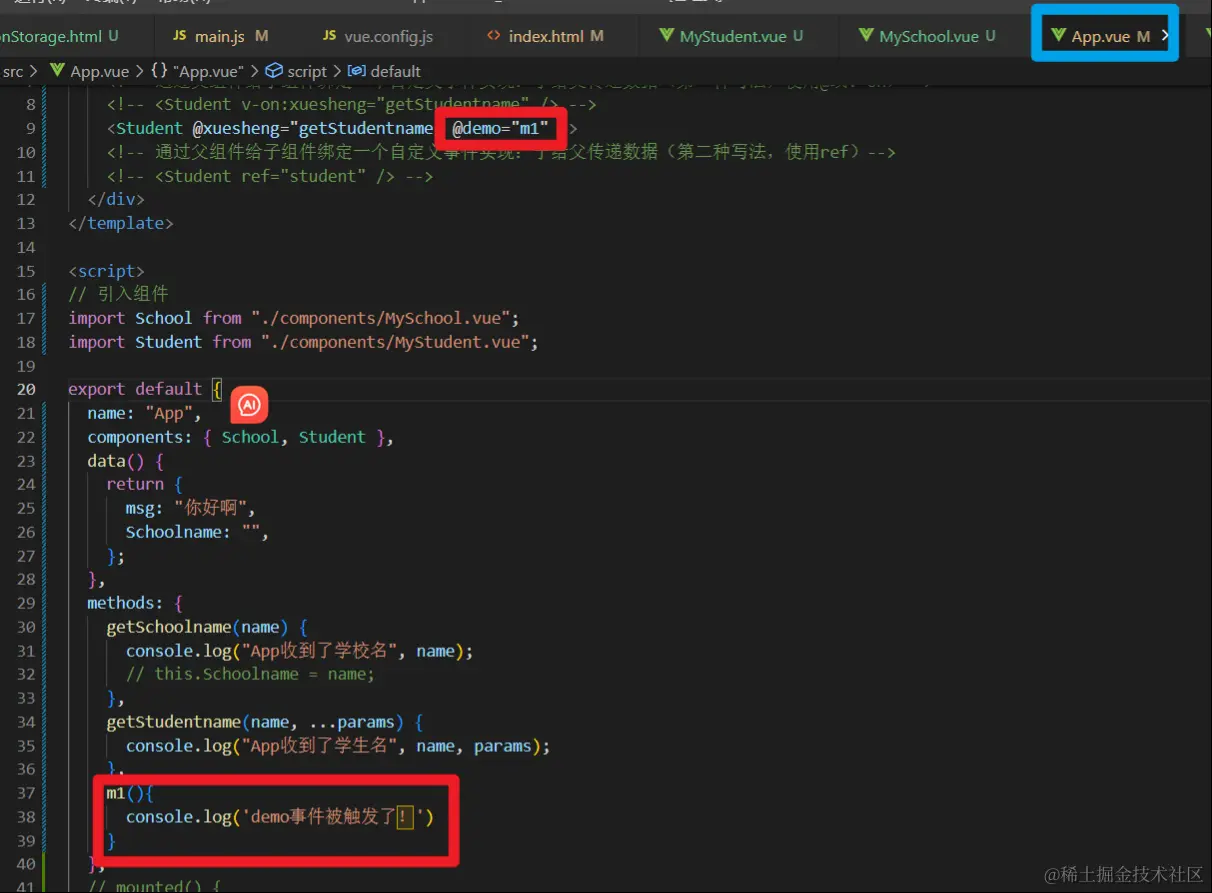Open the default breadcrumb segment
The width and height of the screenshot is (1212, 893).
point(395,71)
